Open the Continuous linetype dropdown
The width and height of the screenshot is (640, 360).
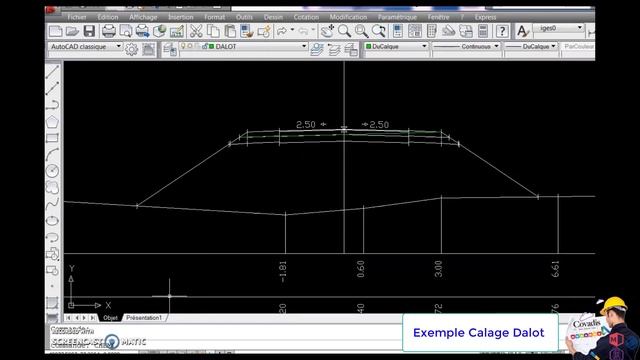click(496, 46)
